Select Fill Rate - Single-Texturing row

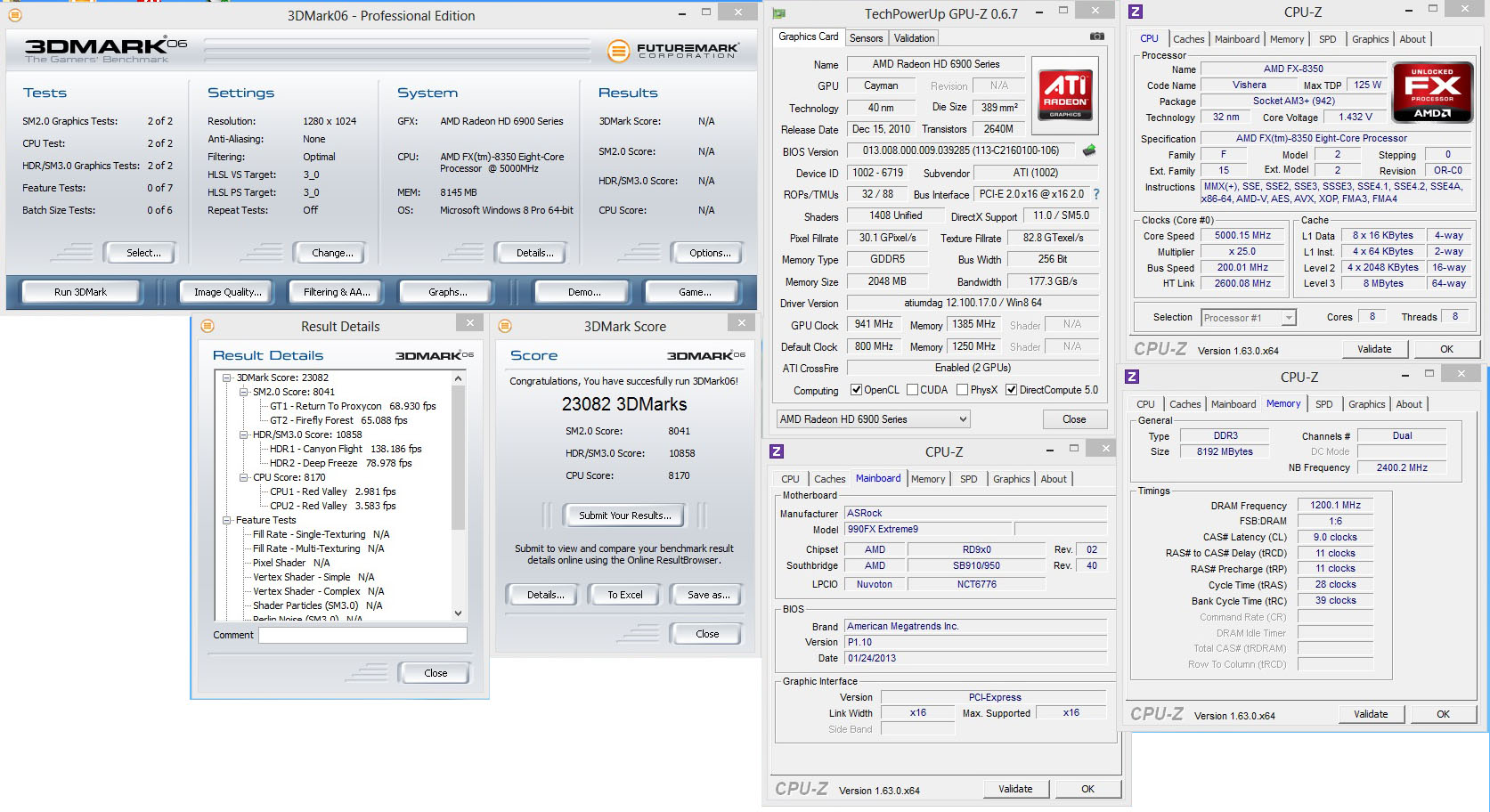click(x=321, y=534)
